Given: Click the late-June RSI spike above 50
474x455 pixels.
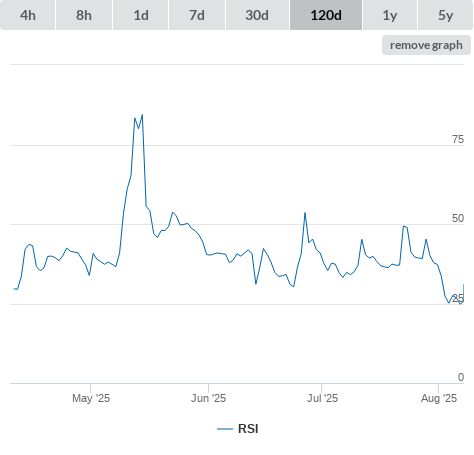Looking at the screenshot, I should tap(305, 213).
